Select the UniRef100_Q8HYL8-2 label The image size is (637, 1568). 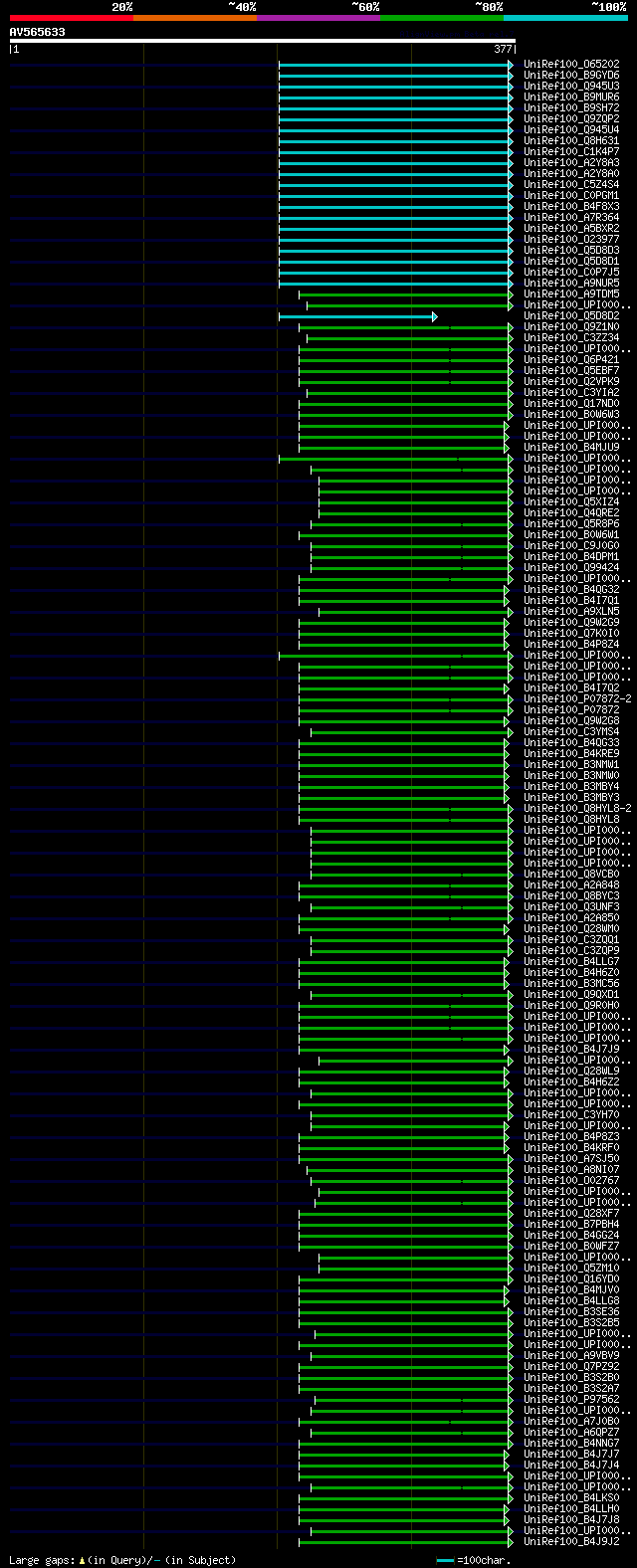click(577, 809)
